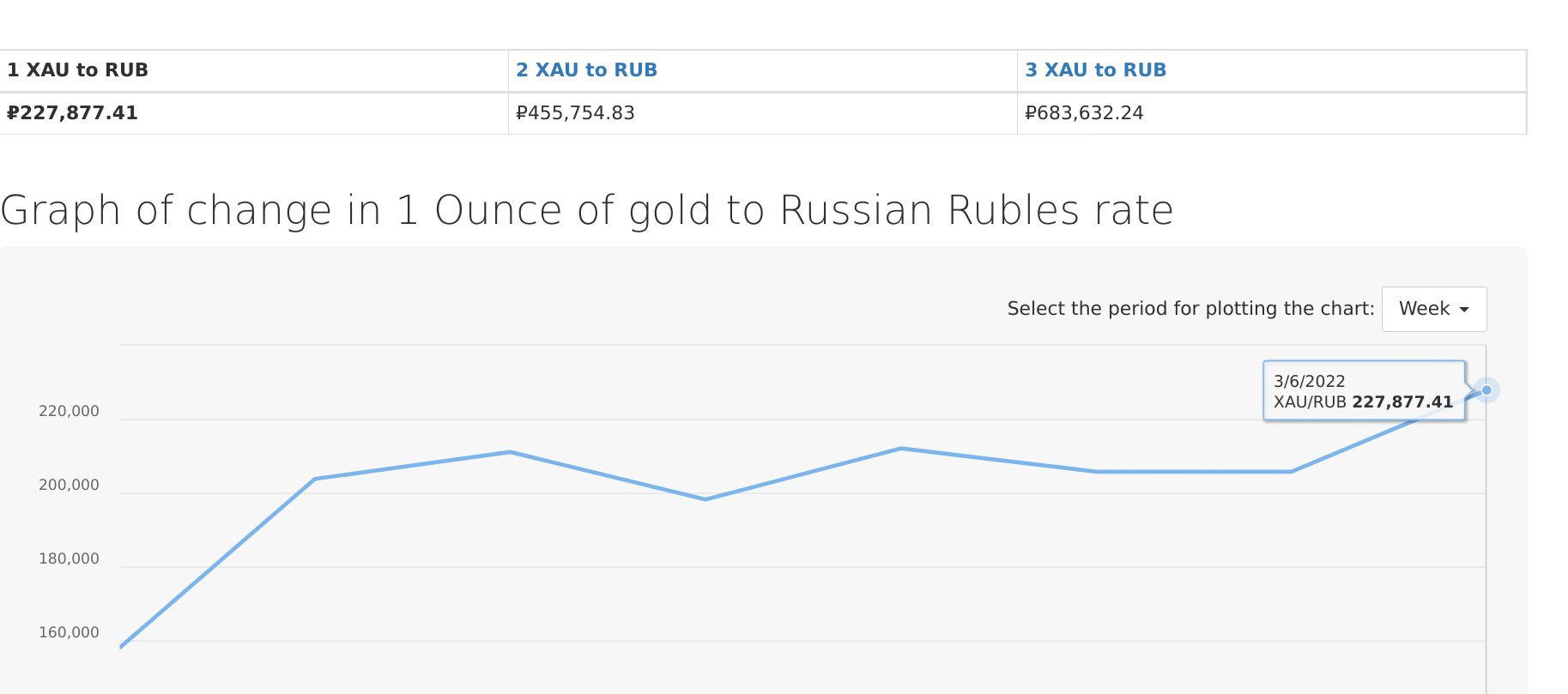Click the line's second peak after the dip
This screenshot has height=694, width=1568.
(901, 449)
